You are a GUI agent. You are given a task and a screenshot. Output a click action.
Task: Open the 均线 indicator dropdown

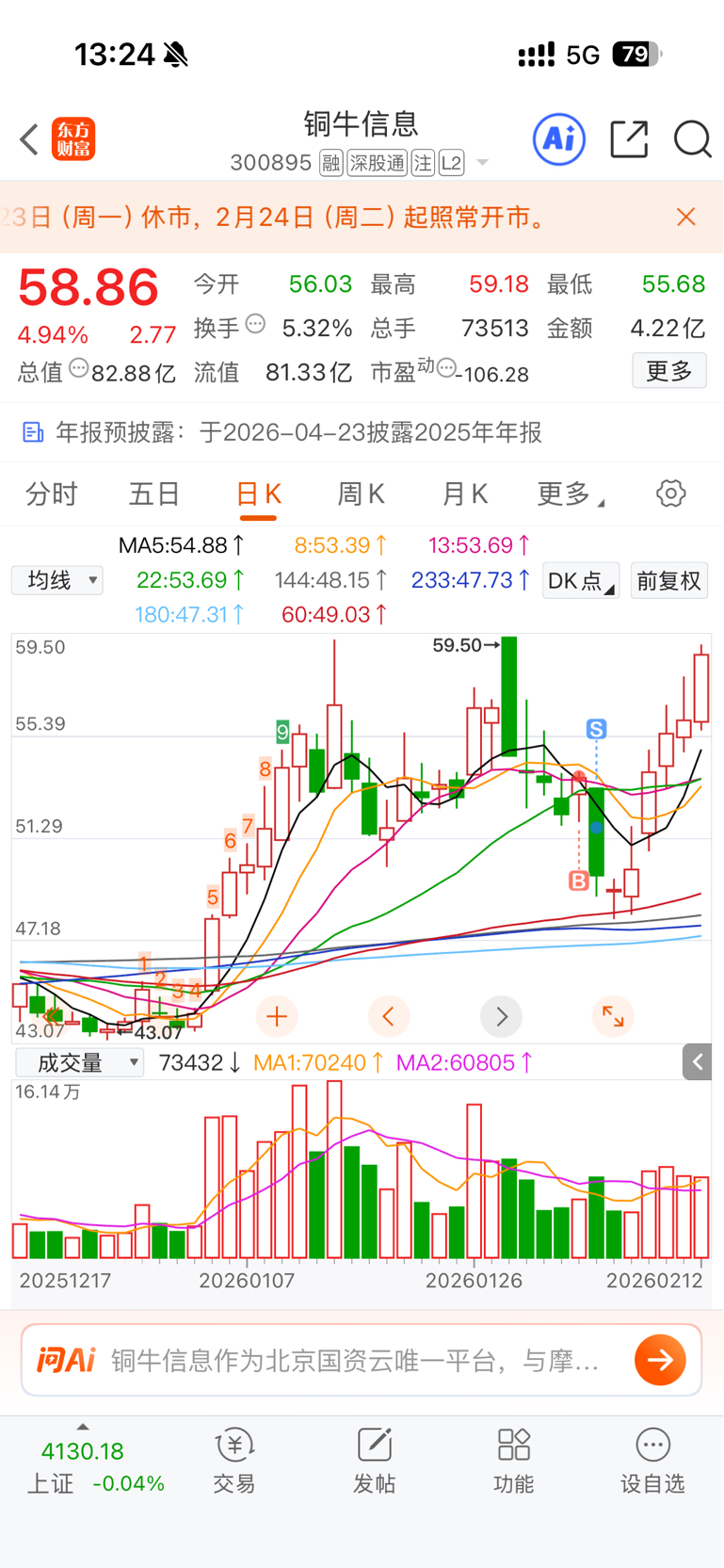(57, 580)
